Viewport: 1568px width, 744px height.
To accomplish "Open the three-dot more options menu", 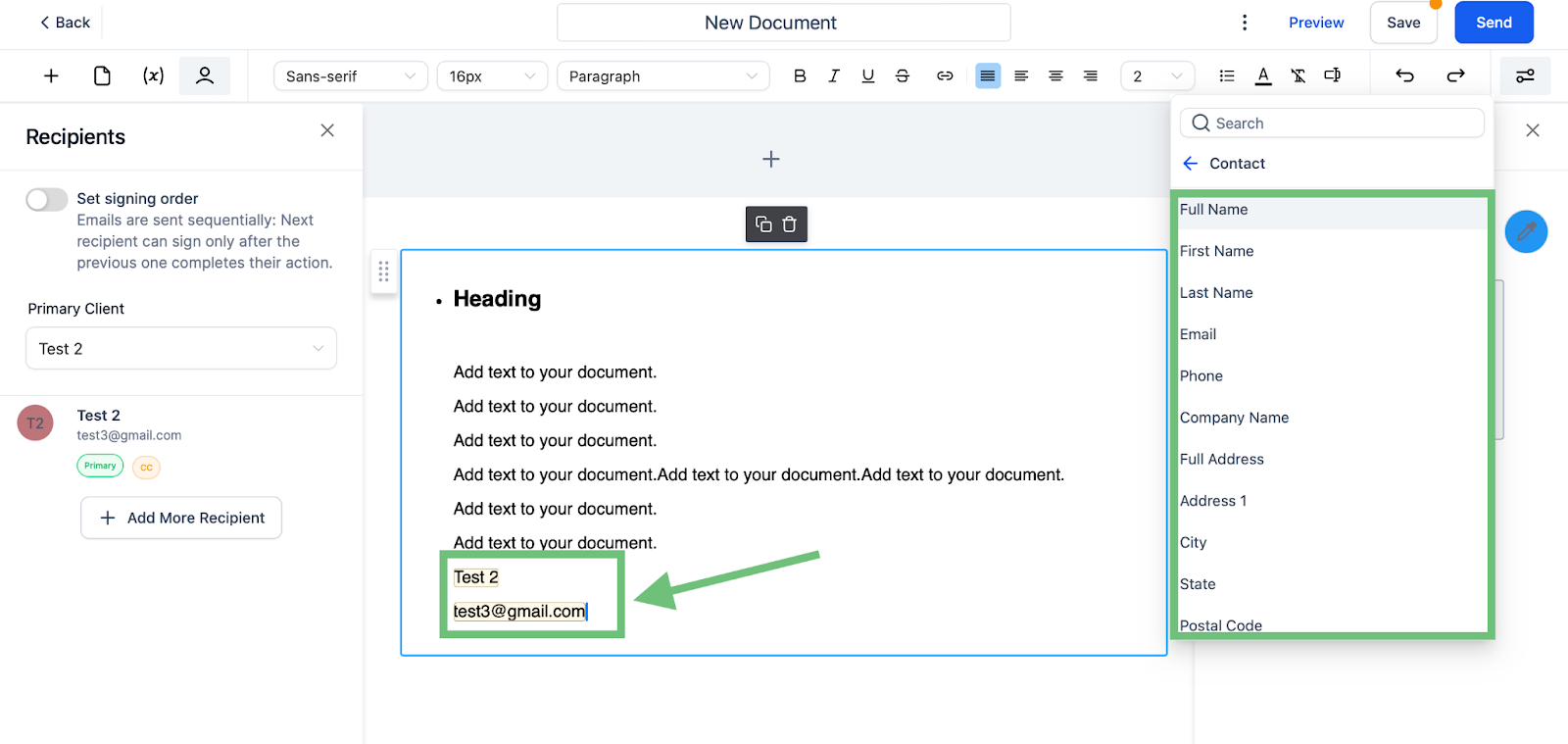I will (x=1245, y=23).
